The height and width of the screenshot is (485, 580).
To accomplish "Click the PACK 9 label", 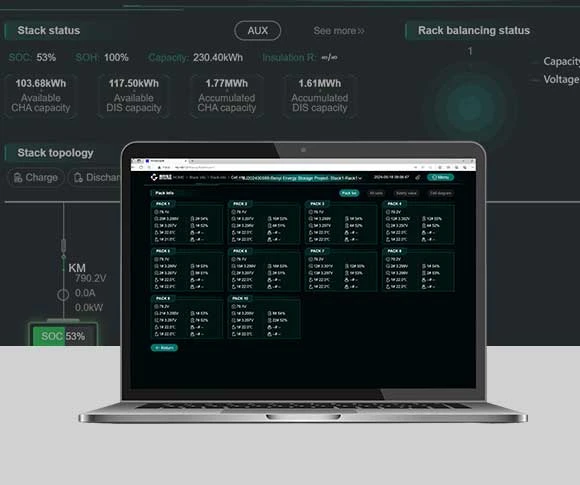I will (163, 298).
